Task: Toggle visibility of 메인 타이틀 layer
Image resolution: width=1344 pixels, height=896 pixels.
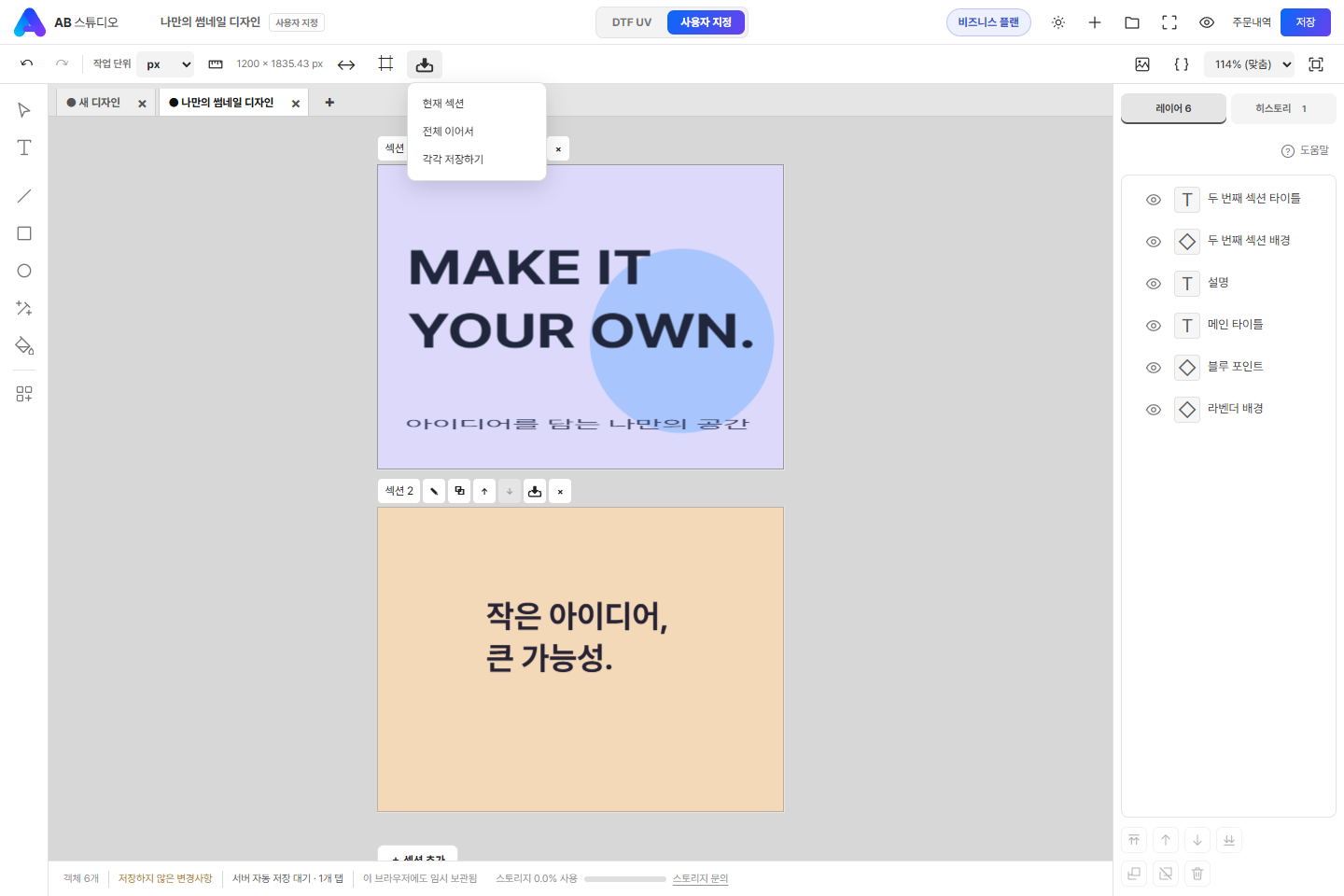Action: coord(1154,326)
